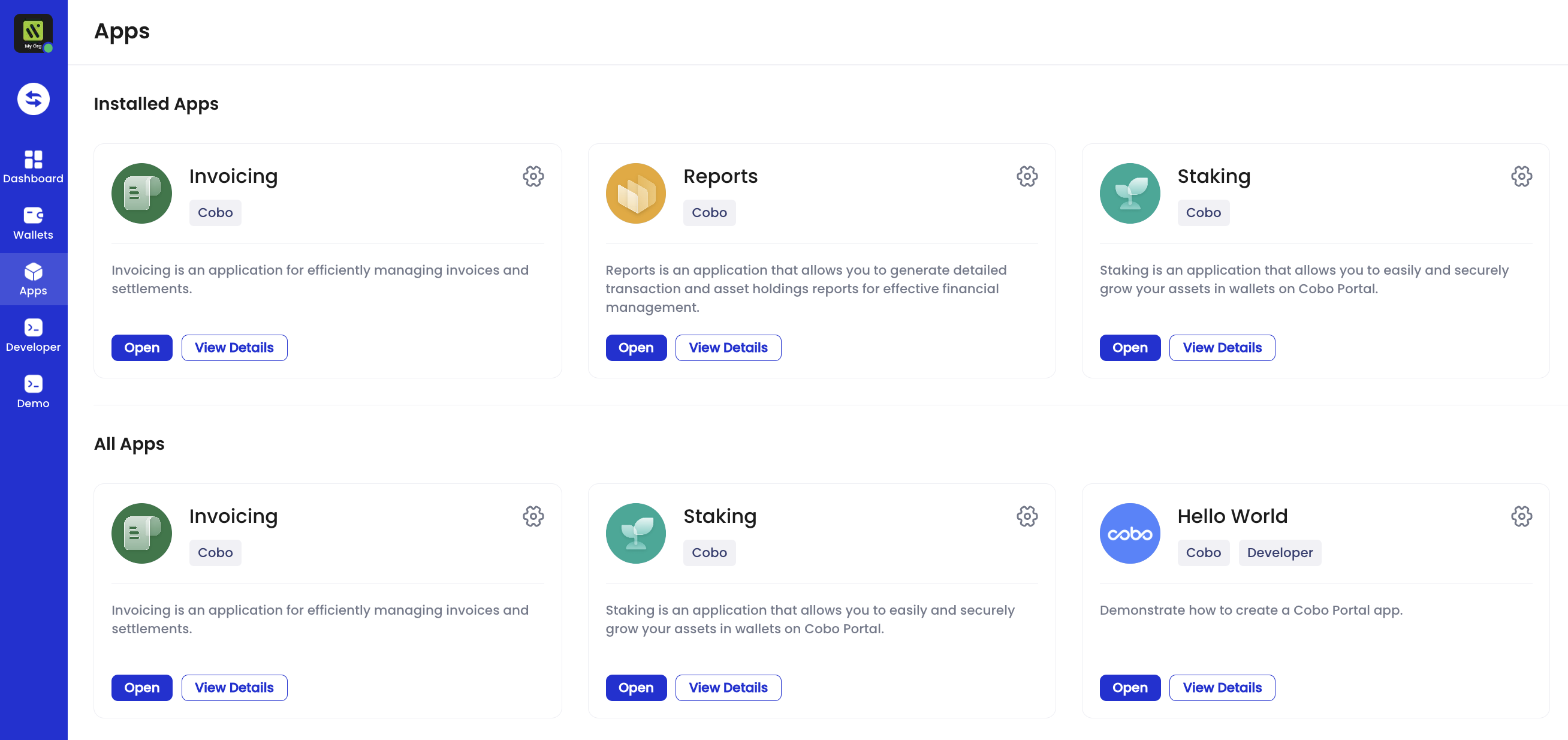The width and height of the screenshot is (1568, 740).
Task: Click the Invoicing app icon
Action: click(141, 193)
